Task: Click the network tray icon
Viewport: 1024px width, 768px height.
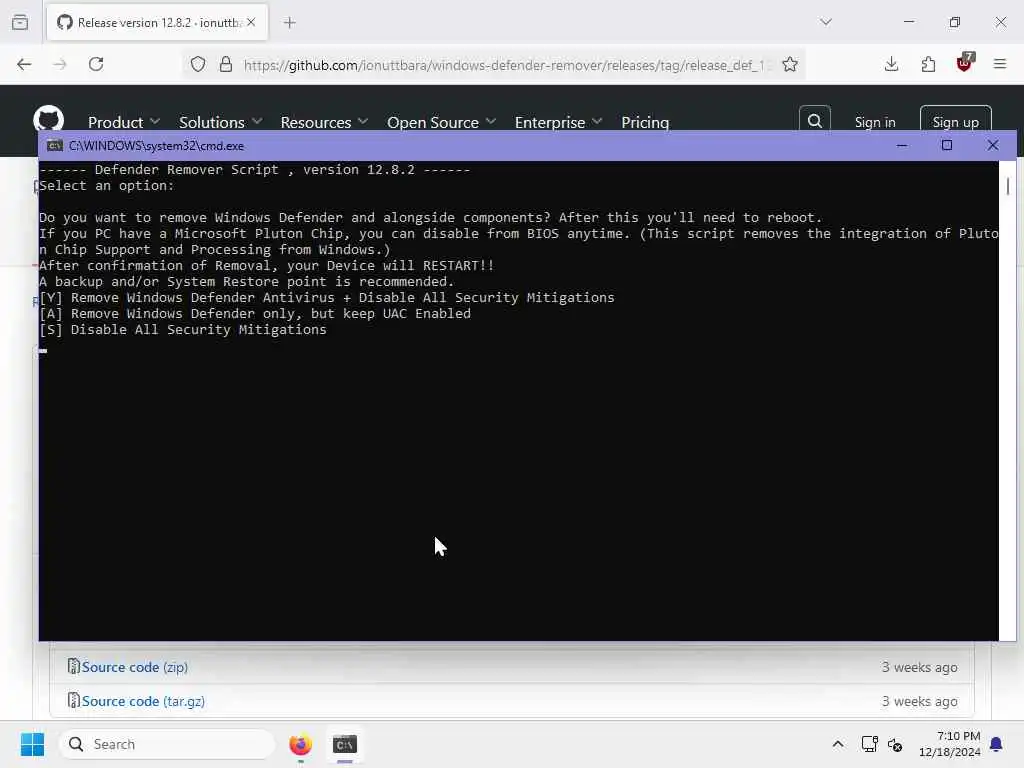Action: click(869, 744)
